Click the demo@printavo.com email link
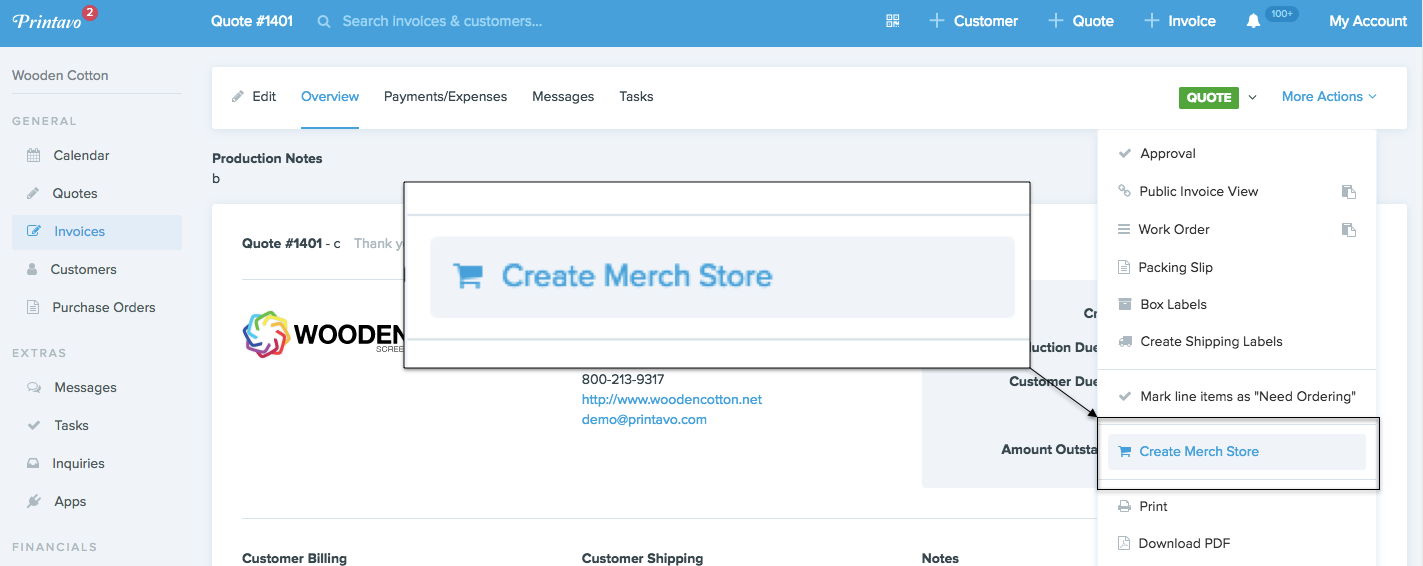Screen dimensions: 1423x566 644,419
